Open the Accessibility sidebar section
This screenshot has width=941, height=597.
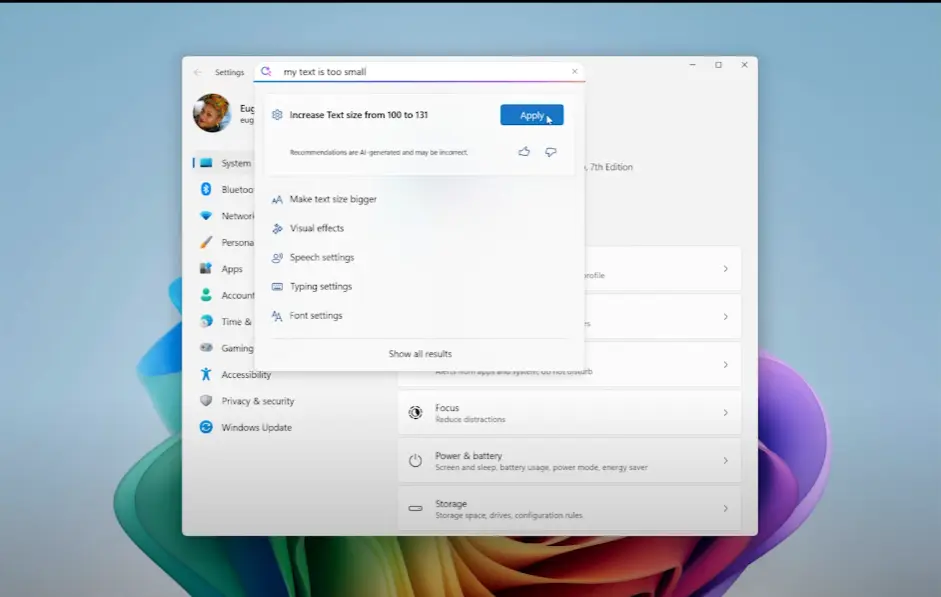click(246, 374)
